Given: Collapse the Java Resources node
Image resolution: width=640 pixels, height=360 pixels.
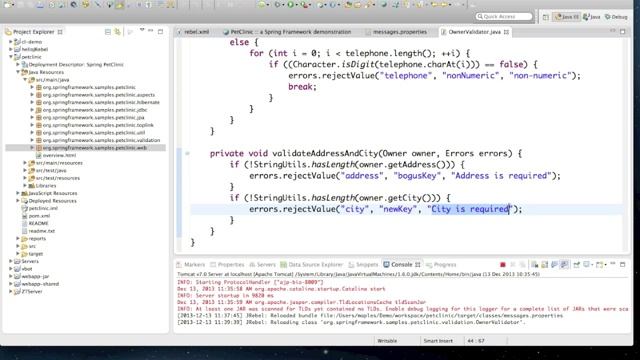Looking at the screenshot, I should [x=18, y=72].
